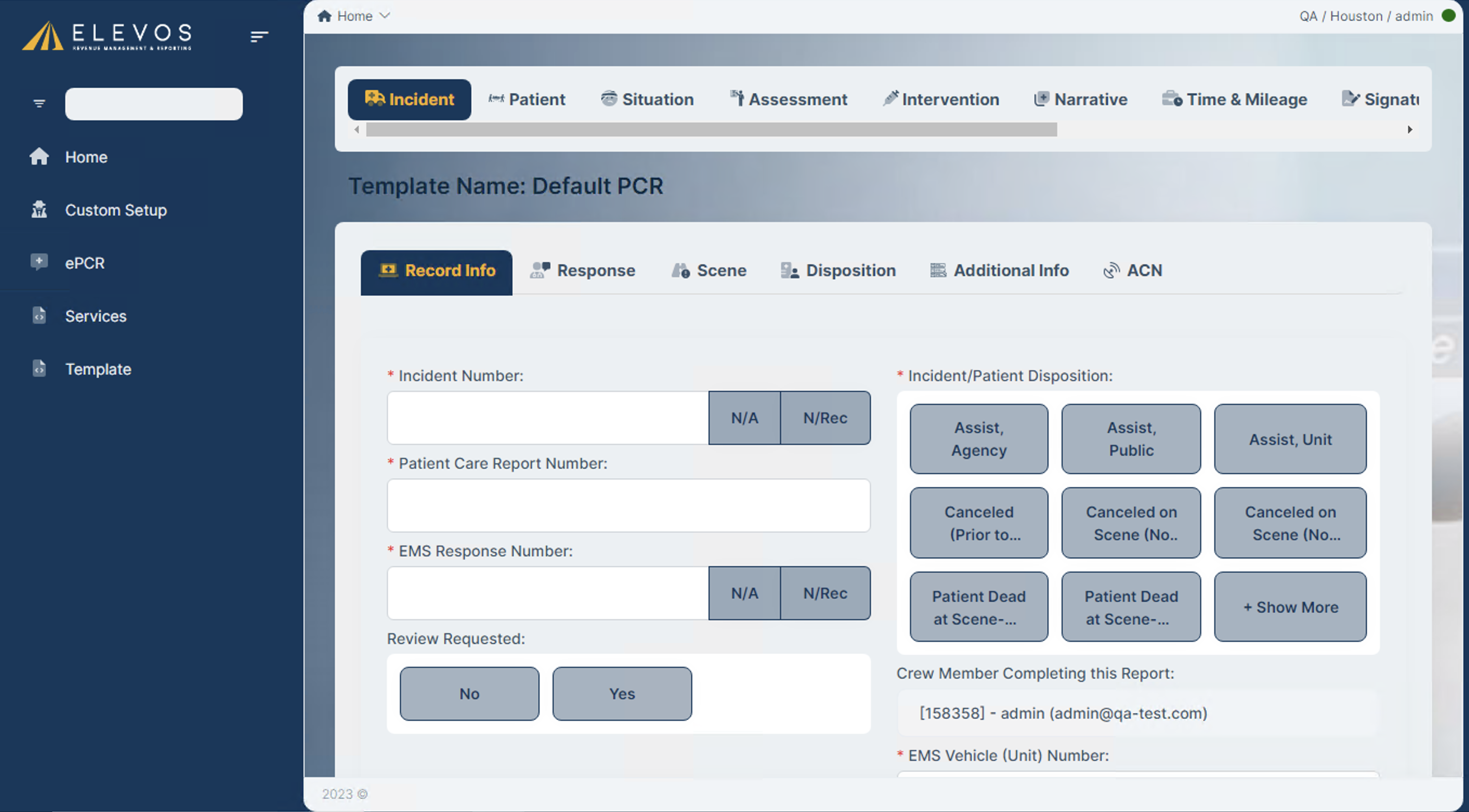Expand the Home breadcrumb dropdown chevron
The height and width of the screenshot is (812, 1469).
386,16
